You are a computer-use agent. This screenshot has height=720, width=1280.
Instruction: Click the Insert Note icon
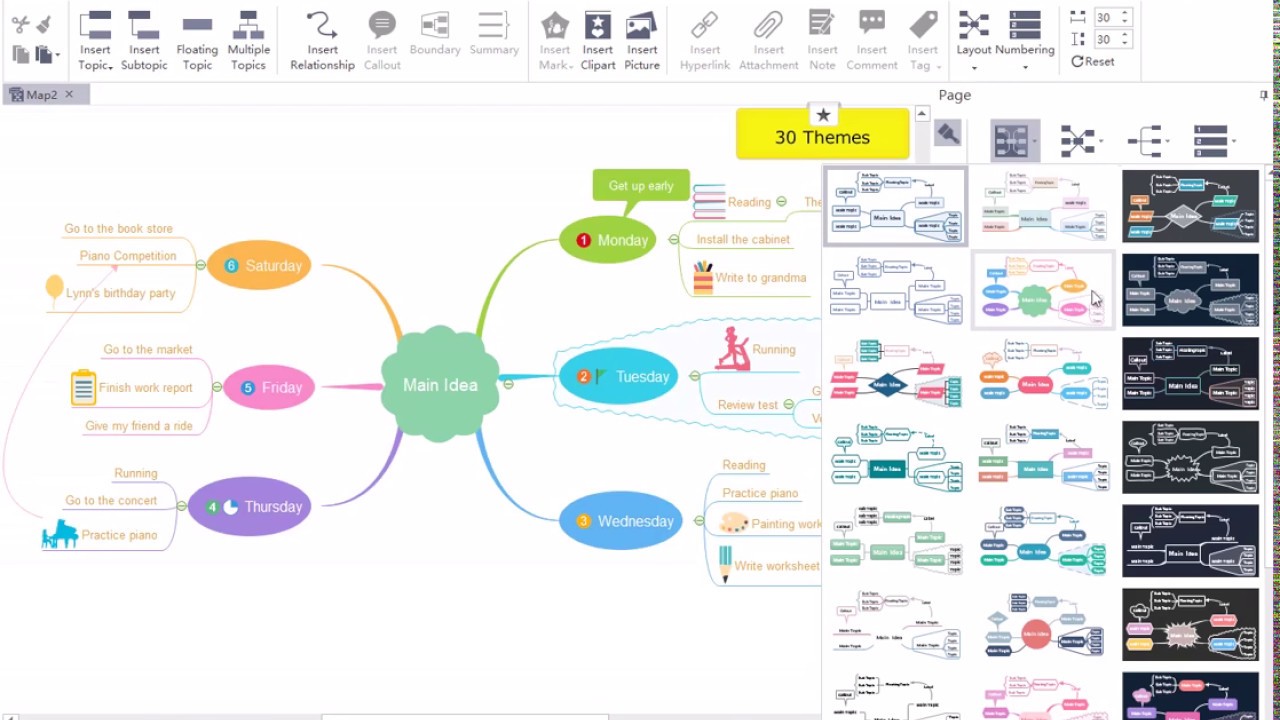(x=821, y=25)
